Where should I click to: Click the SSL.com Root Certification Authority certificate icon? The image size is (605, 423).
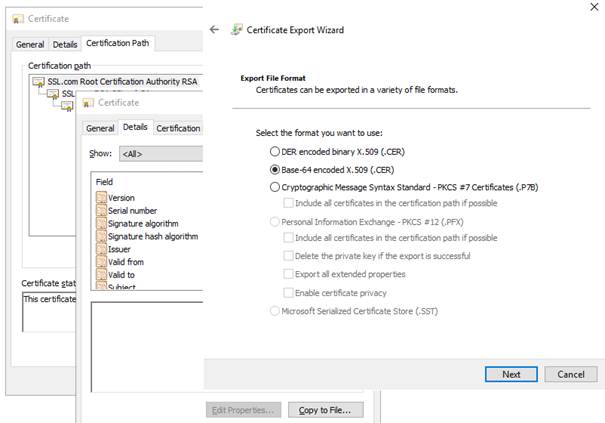39,81
